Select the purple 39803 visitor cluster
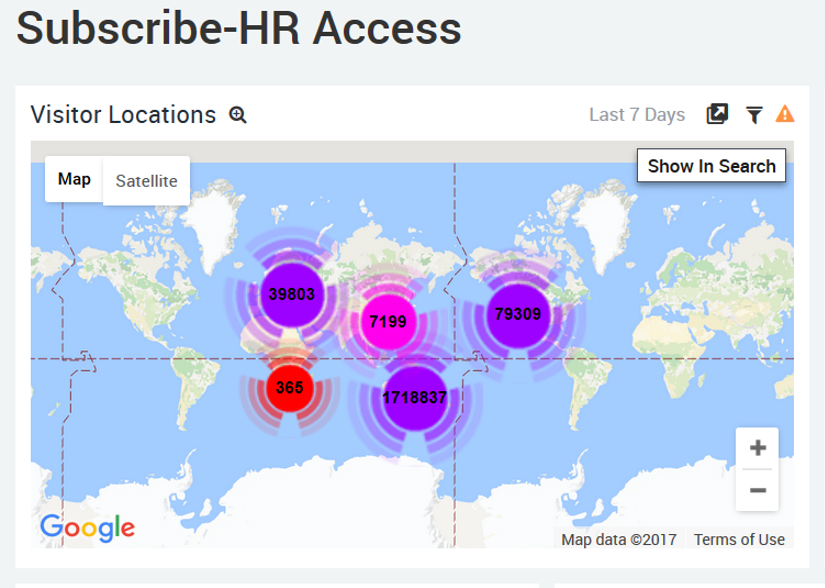The width and height of the screenshot is (825, 588). coord(291,294)
